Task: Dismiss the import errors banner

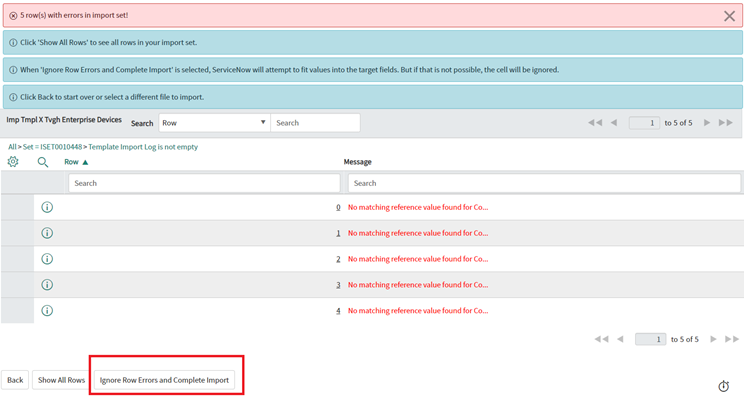Action: click(729, 16)
